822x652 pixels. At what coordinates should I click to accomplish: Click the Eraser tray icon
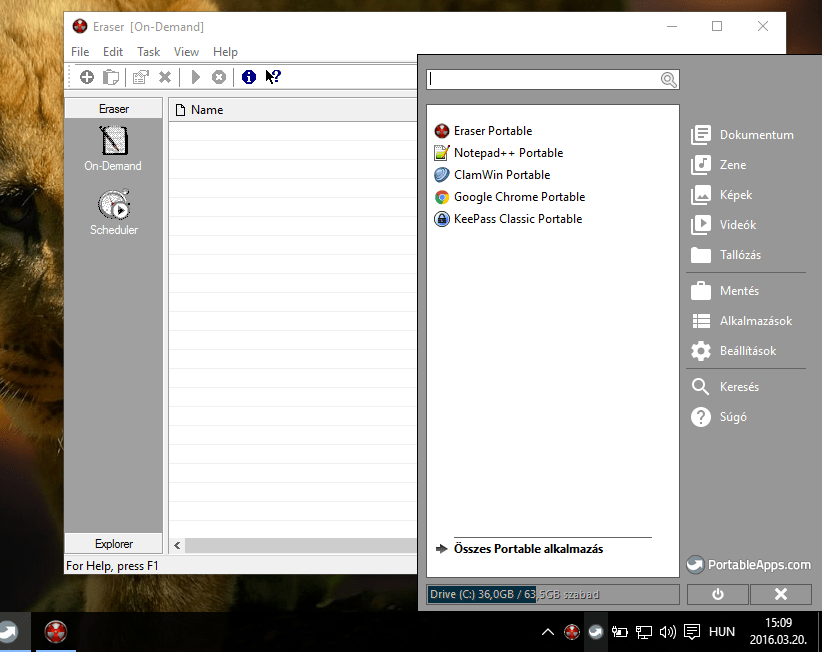coord(571,632)
